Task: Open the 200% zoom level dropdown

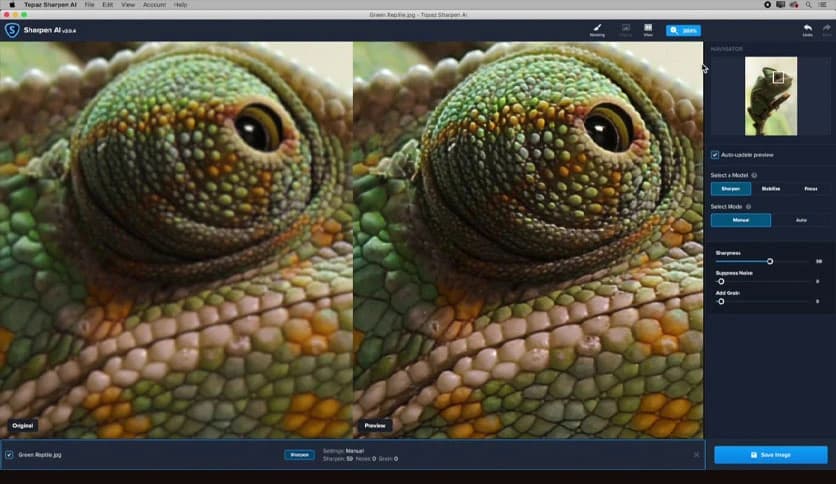Action: [x=683, y=30]
